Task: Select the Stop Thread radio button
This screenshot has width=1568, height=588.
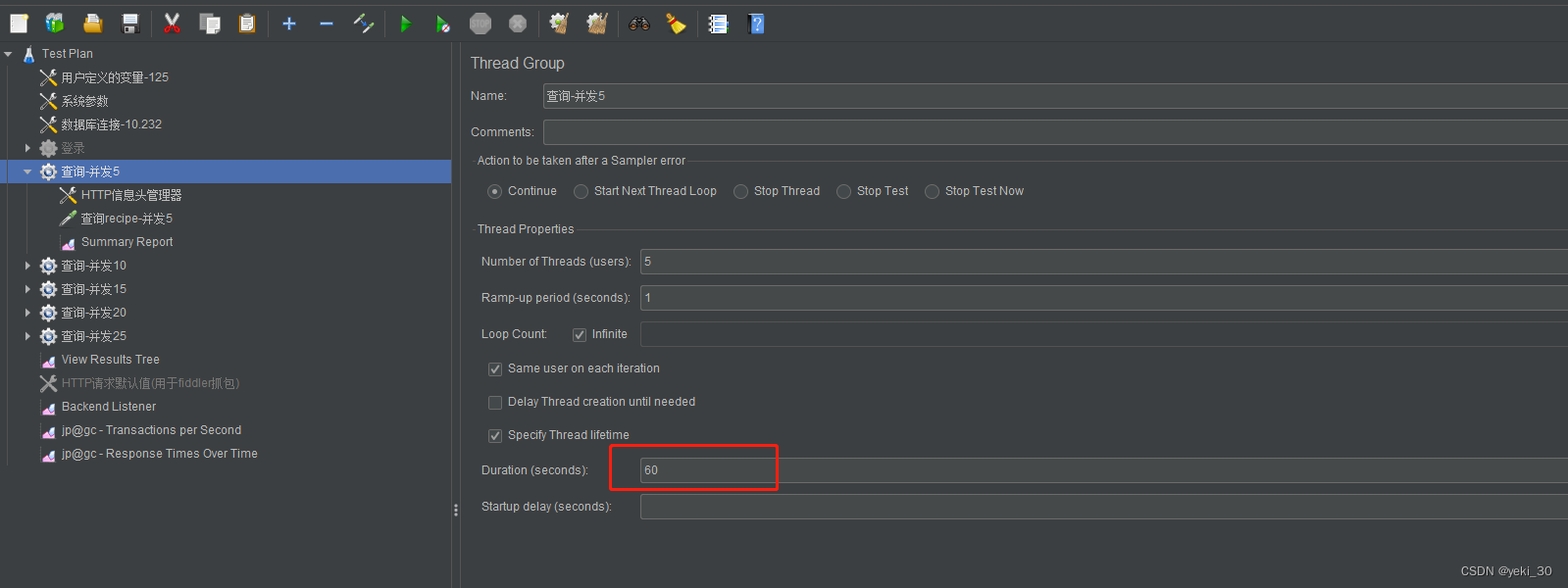Action: 741,191
